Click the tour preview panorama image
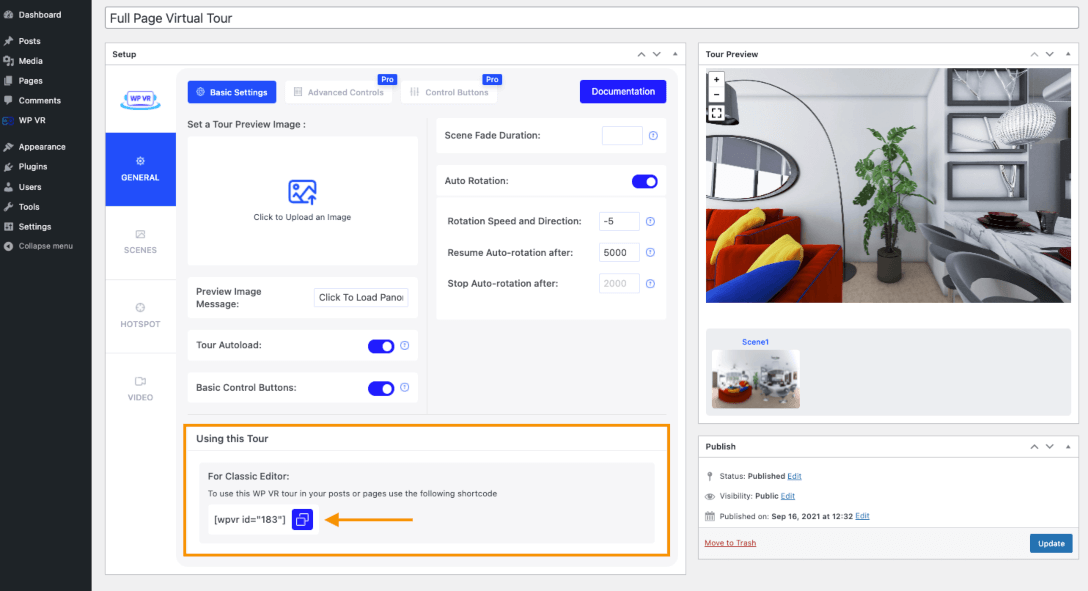Image resolution: width=1088 pixels, height=591 pixels. pyautogui.click(x=888, y=185)
